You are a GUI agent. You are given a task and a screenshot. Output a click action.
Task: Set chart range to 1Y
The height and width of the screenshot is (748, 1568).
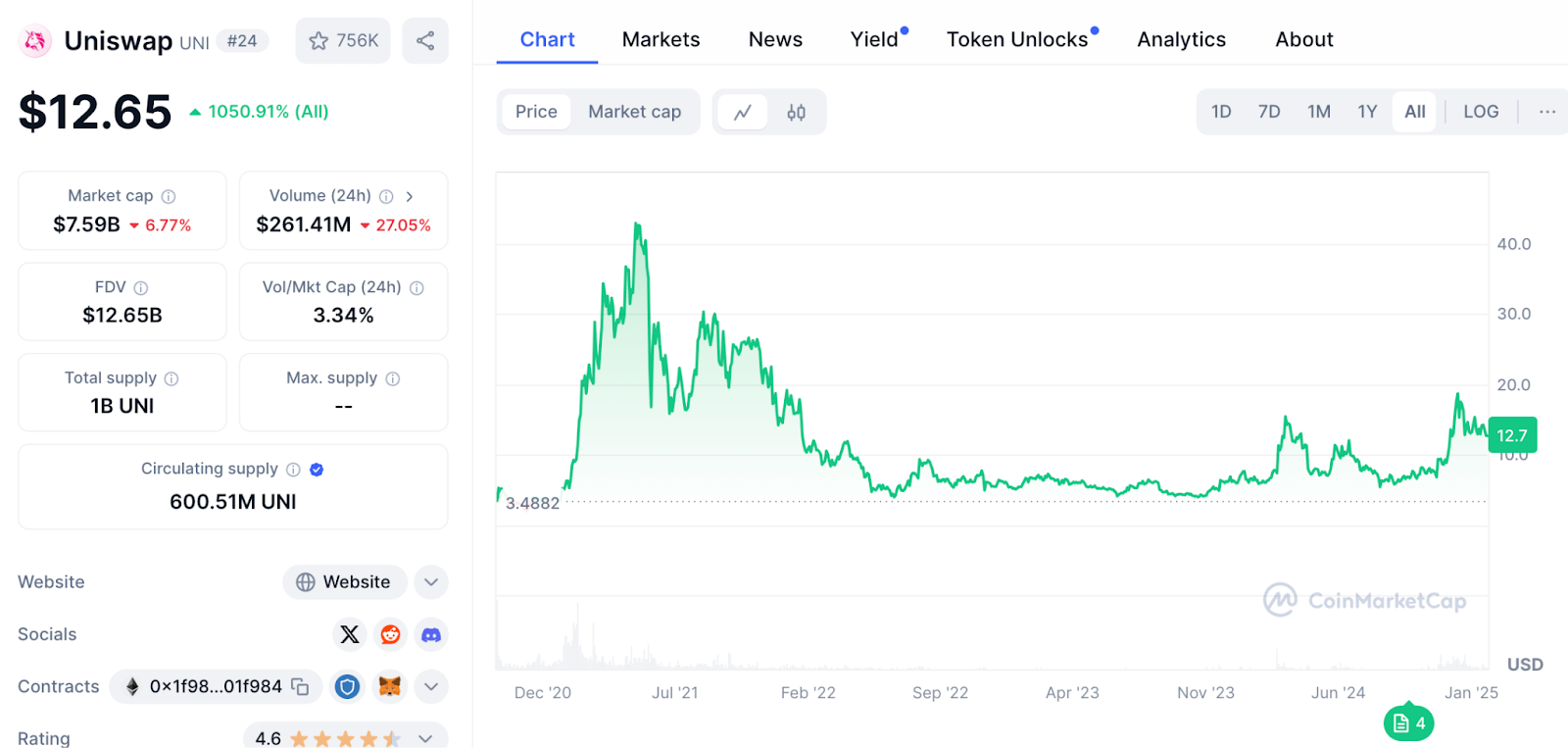coord(1367,112)
